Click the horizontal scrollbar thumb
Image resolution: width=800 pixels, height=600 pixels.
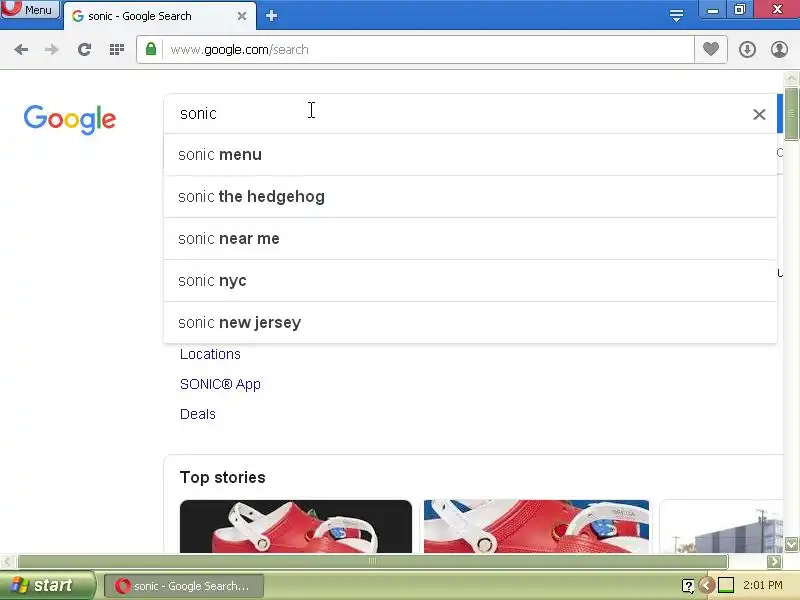point(372,562)
